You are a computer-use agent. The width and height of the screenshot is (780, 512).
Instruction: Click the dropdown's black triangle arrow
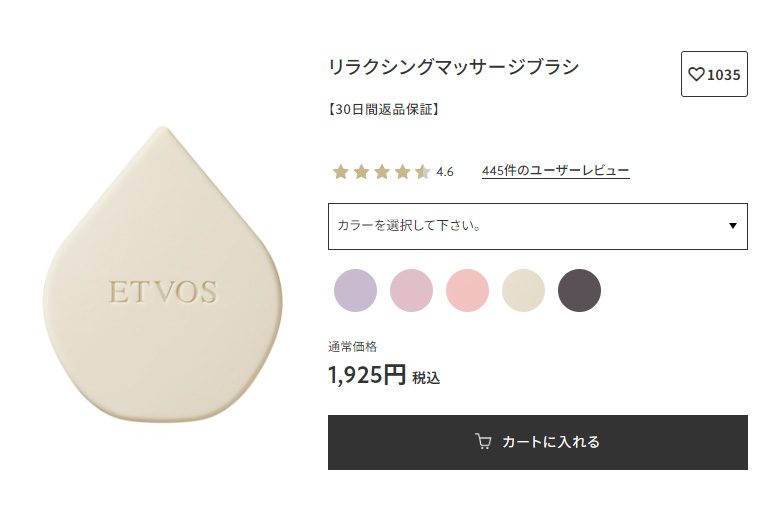pyautogui.click(x=733, y=226)
